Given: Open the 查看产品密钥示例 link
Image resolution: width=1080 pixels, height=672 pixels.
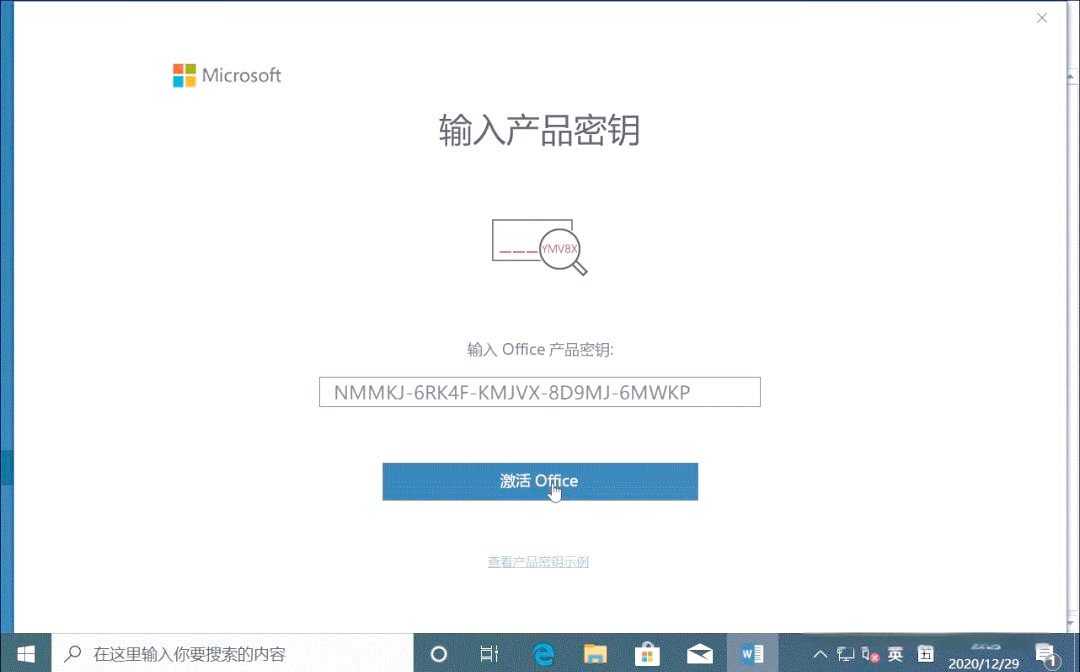Looking at the screenshot, I should click(x=538, y=562).
